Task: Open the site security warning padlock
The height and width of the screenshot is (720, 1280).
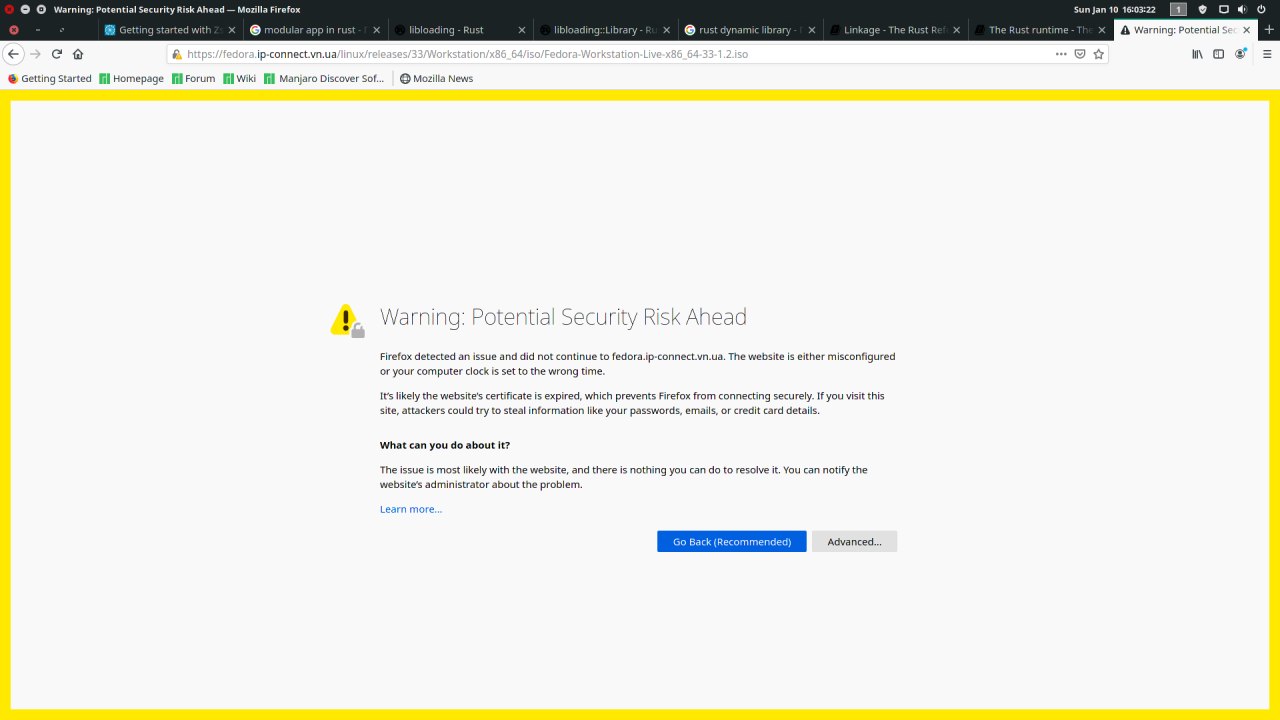Action: 177,54
